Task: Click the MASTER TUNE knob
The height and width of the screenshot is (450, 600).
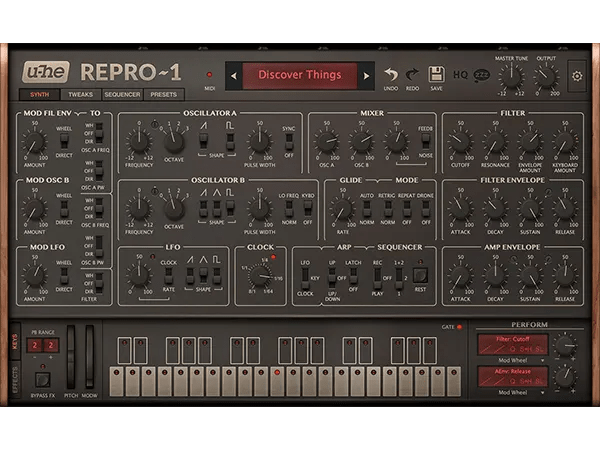Action: tap(511, 77)
